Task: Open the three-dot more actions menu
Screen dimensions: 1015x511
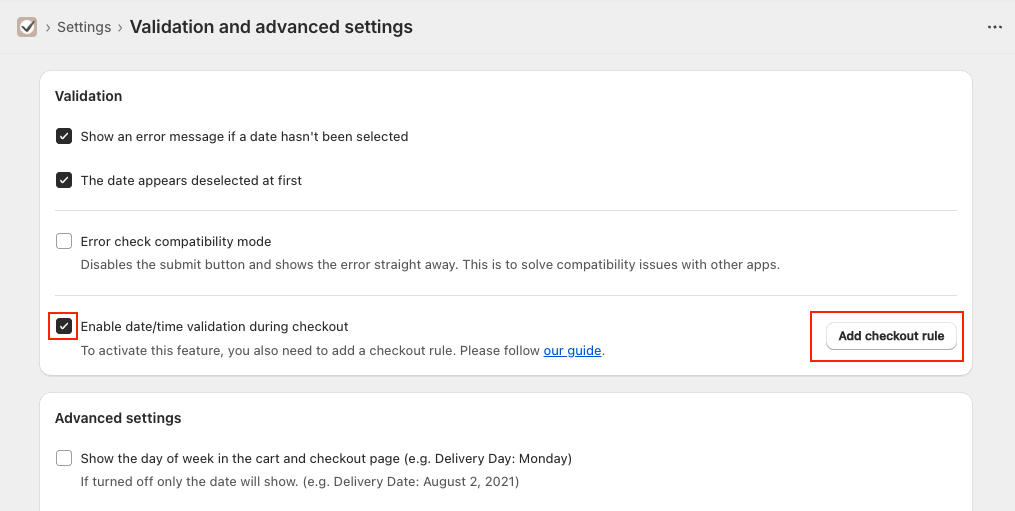Action: (995, 27)
